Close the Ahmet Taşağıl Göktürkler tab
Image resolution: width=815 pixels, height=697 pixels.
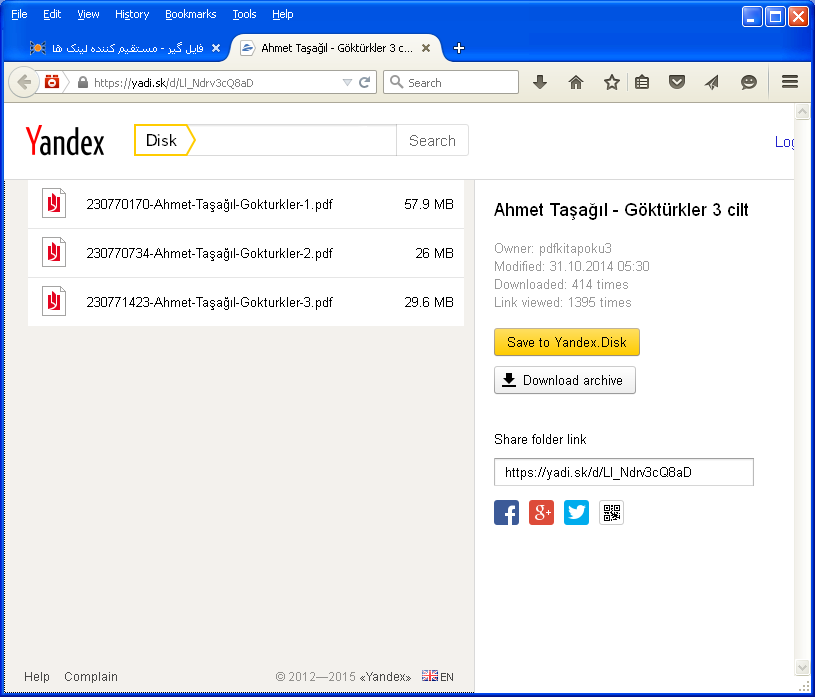[x=426, y=48]
